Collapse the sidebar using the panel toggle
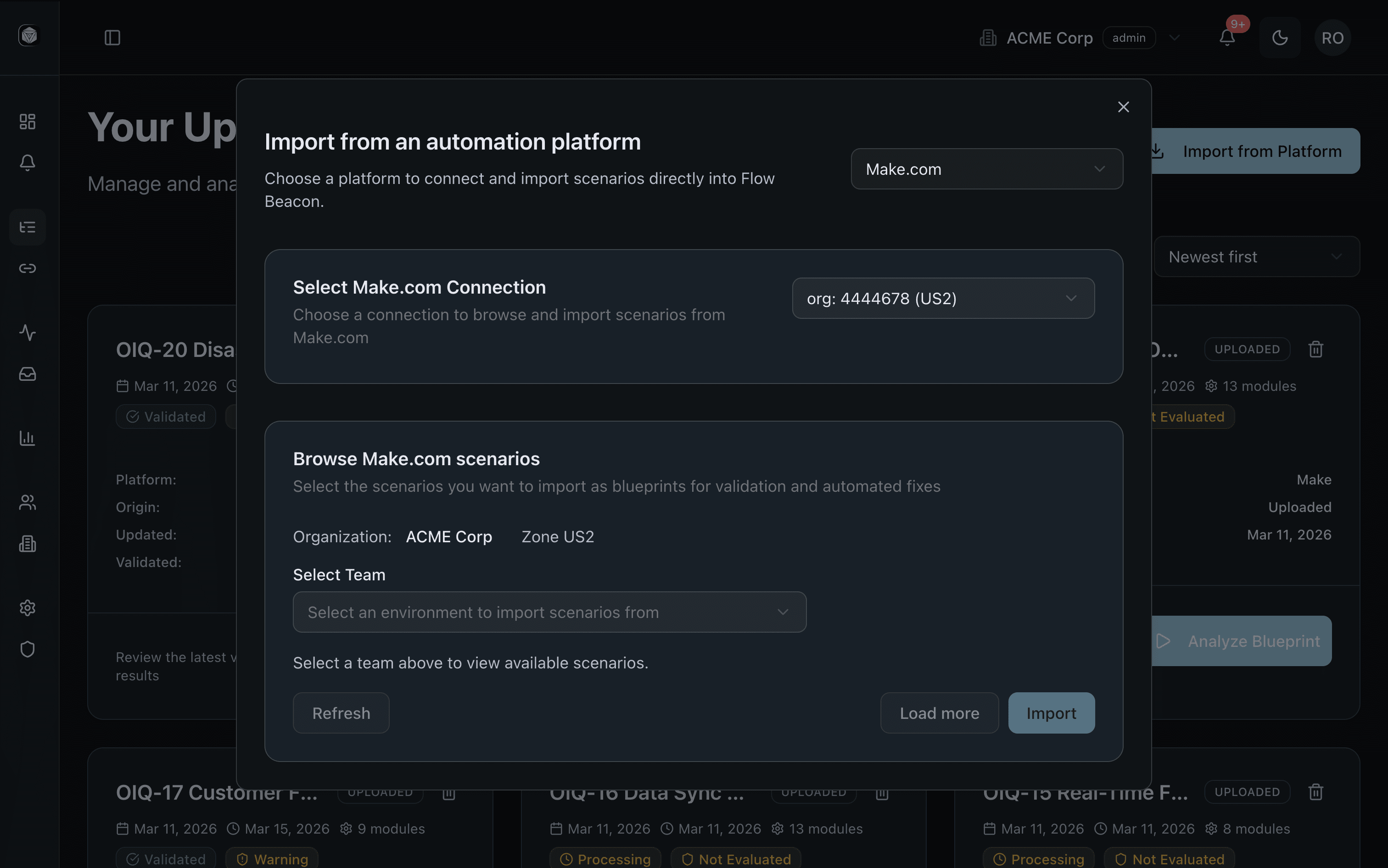Viewport: 1388px width, 868px height. tap(112, 37)
